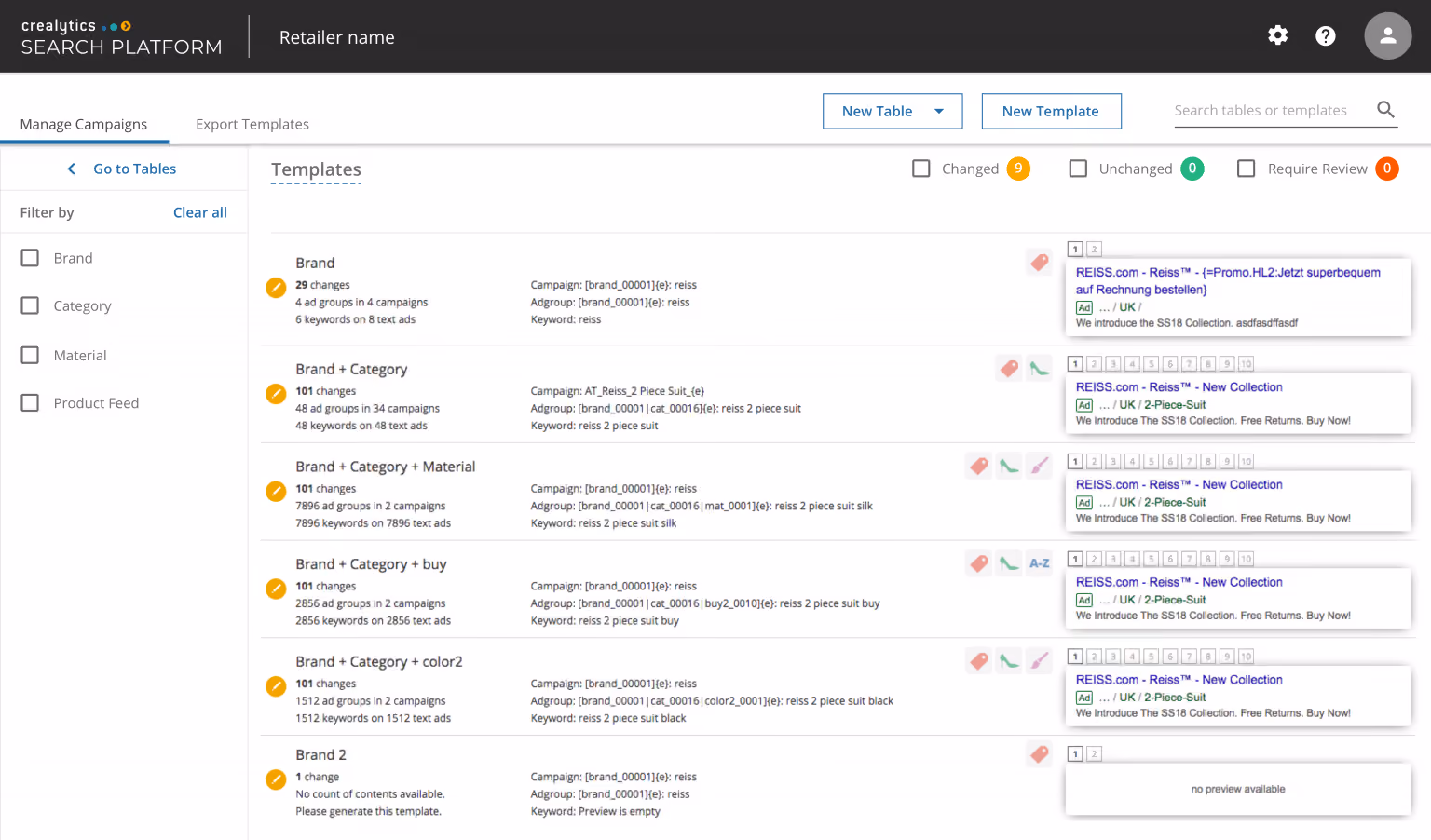Open the Brand + Category + Material template title
The image size is (1431, 840).
coord(386,467)
